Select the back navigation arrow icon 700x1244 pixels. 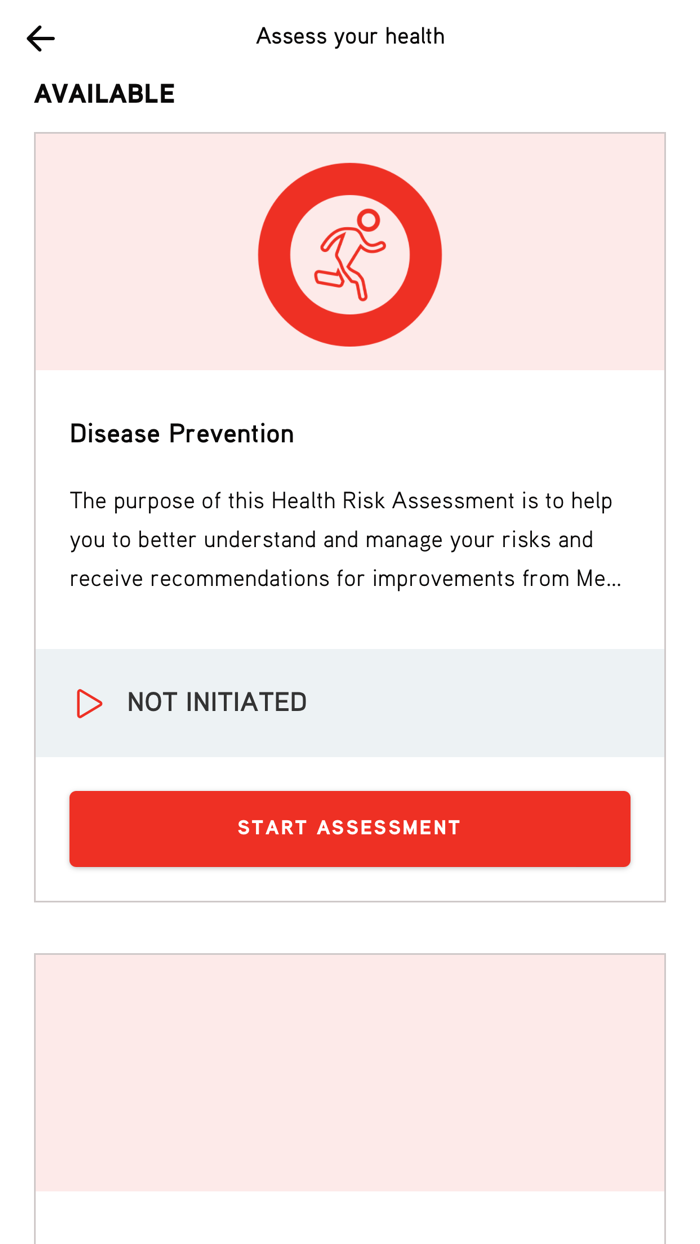[39, 37]
